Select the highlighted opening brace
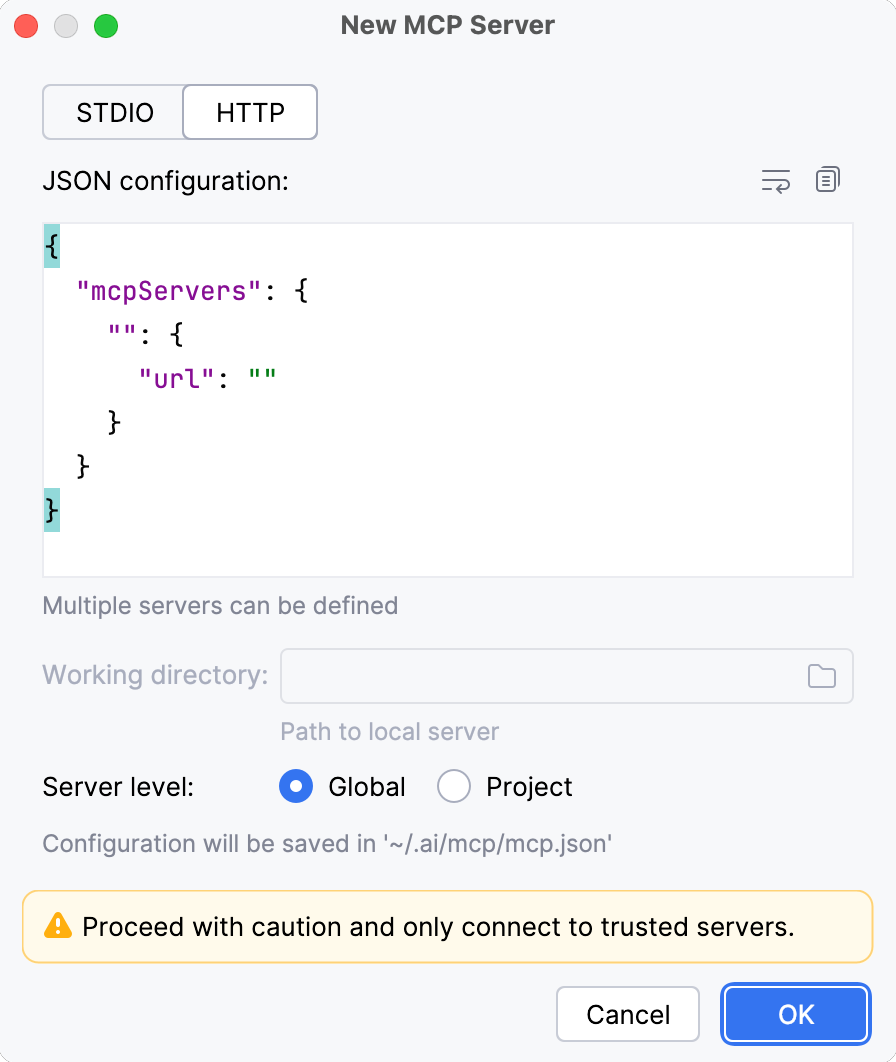Screen dimensions: 896x1062 click(x=50, y=245)
